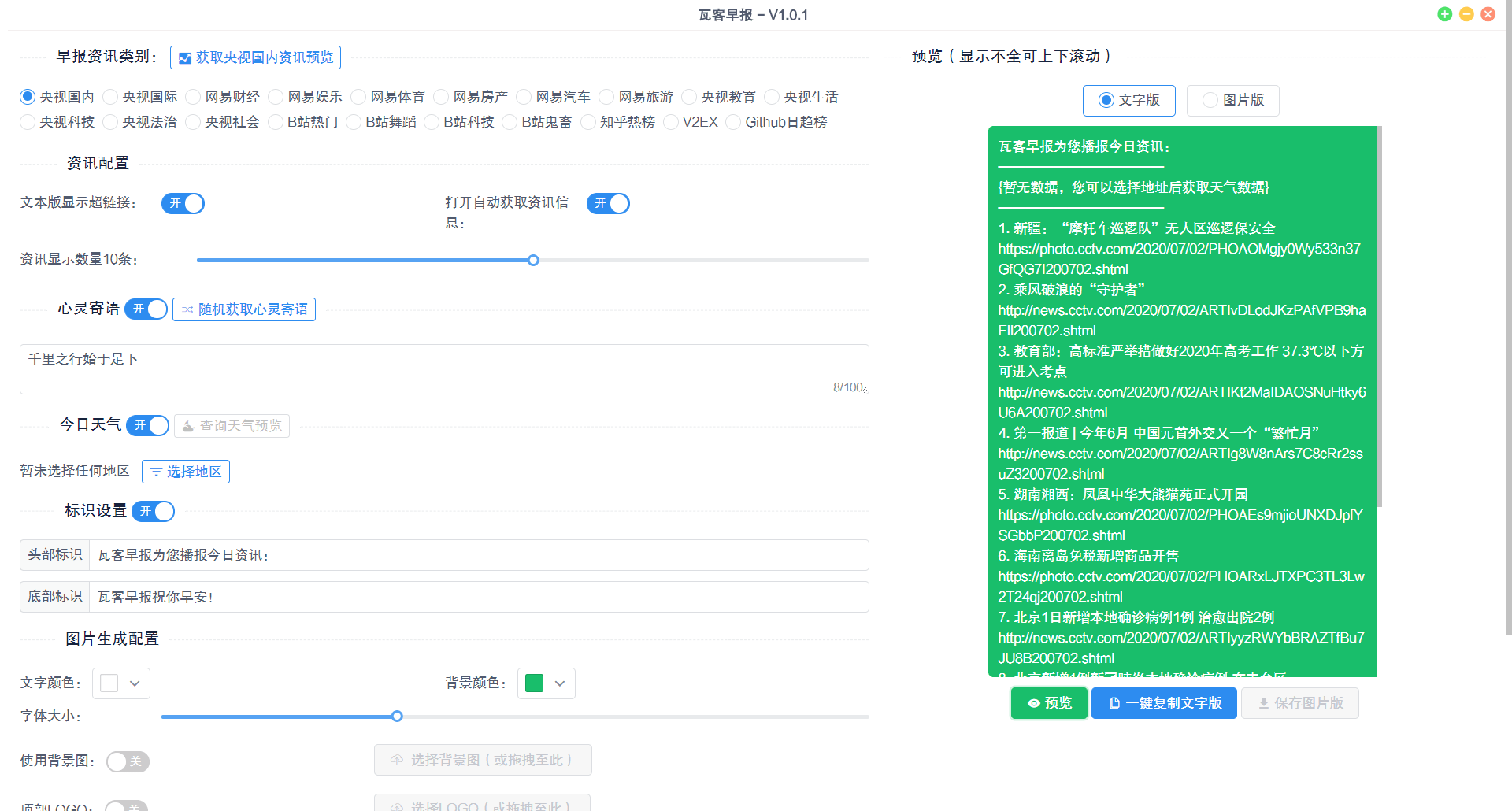Click the 头部标识 text input field
This screenshot has width=1512, height=811.
(478, 555)
